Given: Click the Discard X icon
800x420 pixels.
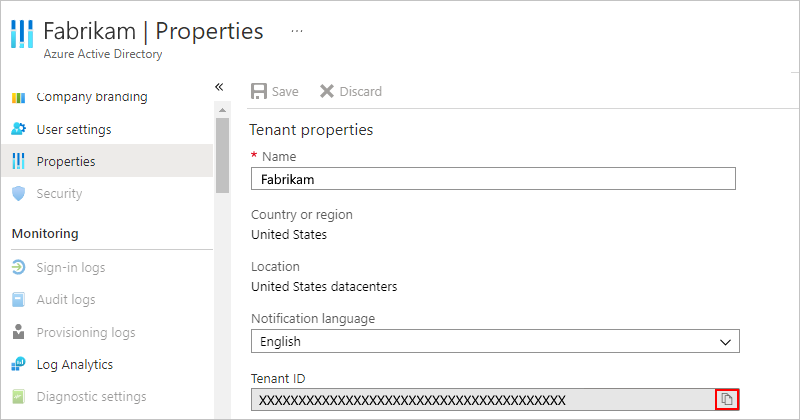Looking at the screenshot, I should point(327,91).
